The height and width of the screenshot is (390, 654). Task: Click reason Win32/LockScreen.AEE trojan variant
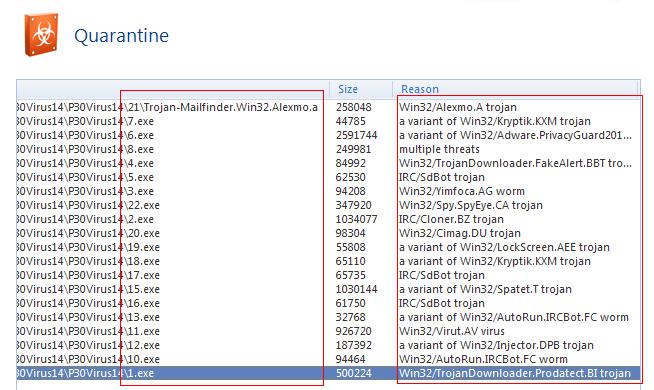(504, 247)
